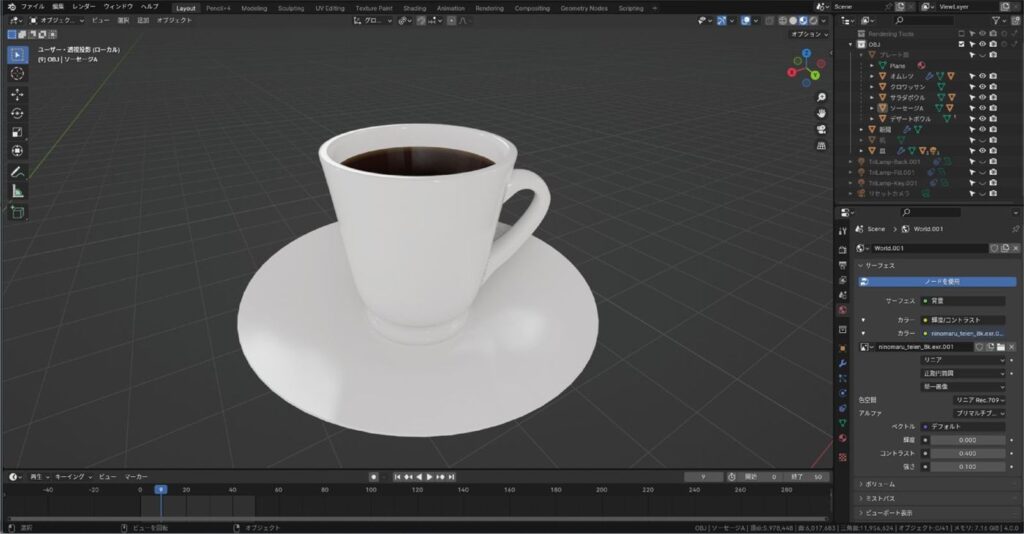Open the リニア interpolation dropdown
This screenshot has height=534, width=1024.
963,360
